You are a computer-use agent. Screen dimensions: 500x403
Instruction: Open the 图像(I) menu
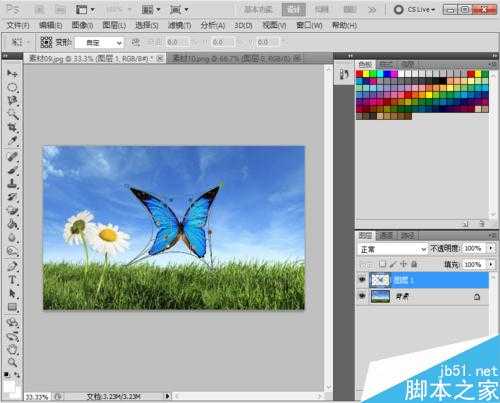(x=82, y=25)
